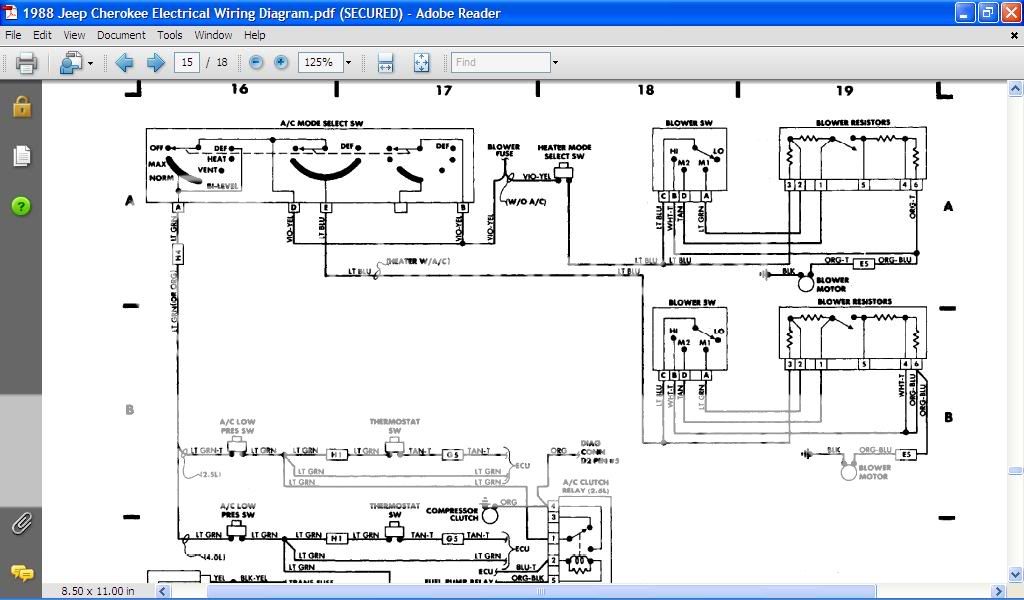Expand the 125% zoom level dropdown
The image size is (1024, 600).
pos(348,63)
